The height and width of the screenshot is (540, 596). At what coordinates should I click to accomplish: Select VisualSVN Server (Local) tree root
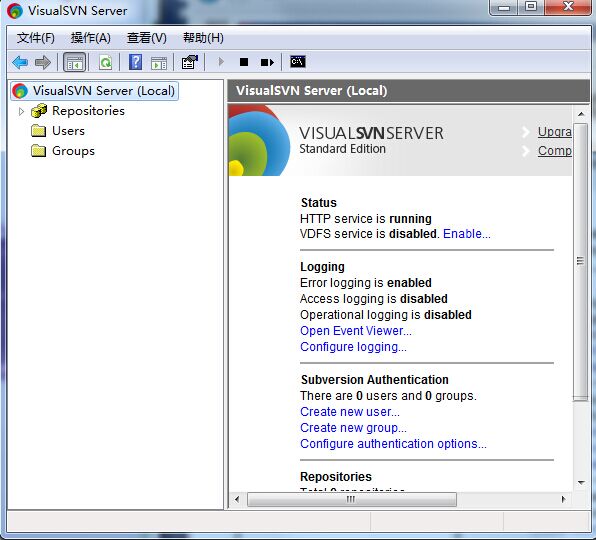click(x=95, y=91)
